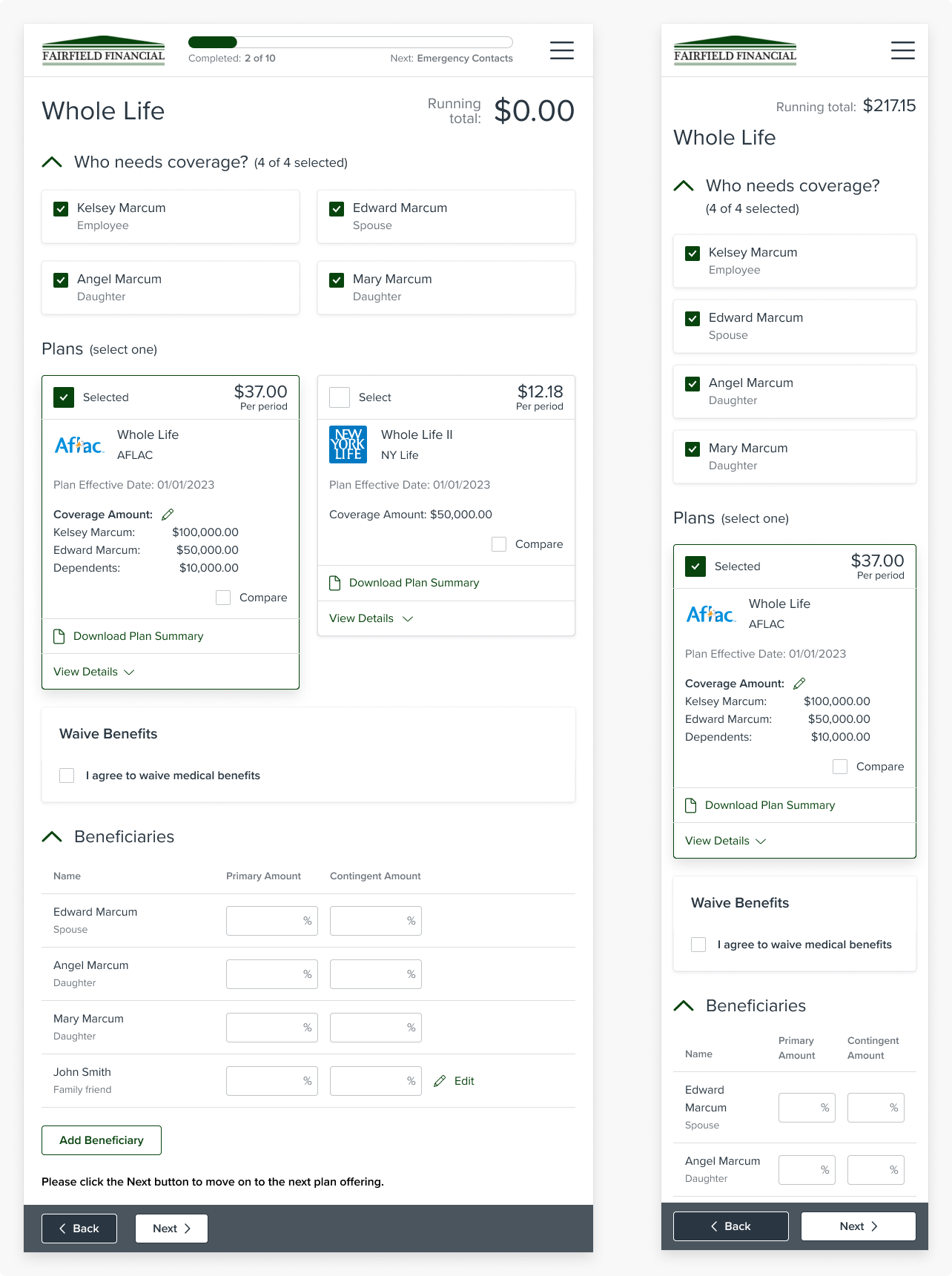This screenshot has height=1276, width=952.
Task: Click Next button in desktop footer
Action: (x=171, y=1229)
